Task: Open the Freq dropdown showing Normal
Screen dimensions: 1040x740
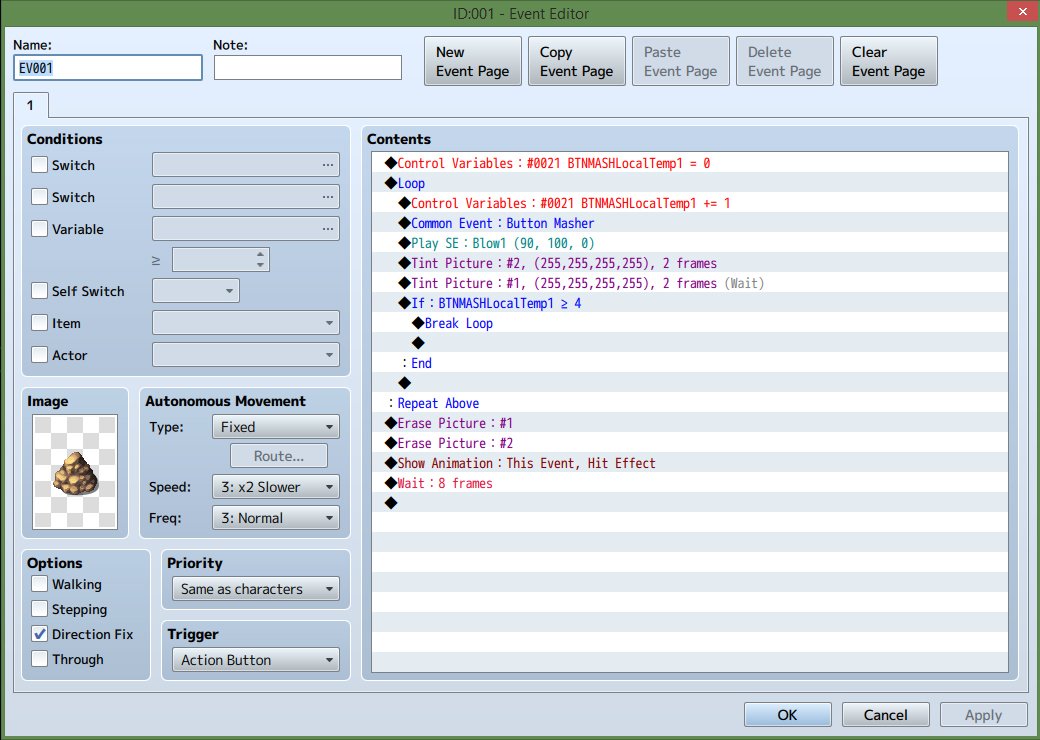Action: [x=275, y=518]
